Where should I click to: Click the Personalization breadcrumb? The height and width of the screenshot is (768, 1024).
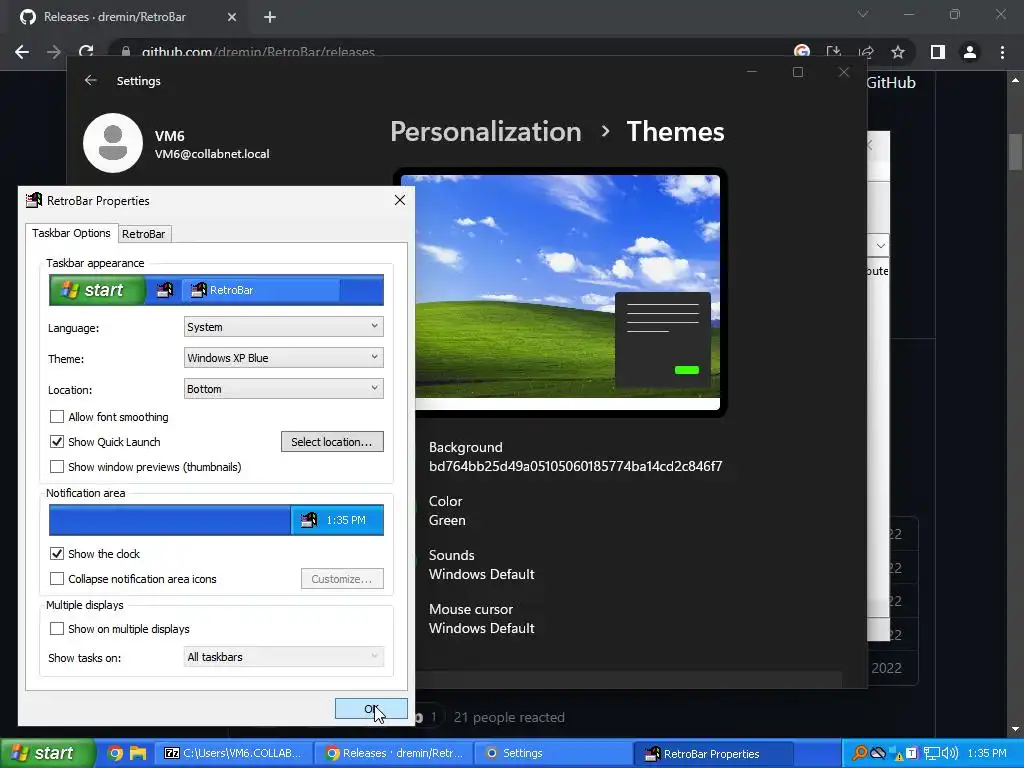coord(485,132)
